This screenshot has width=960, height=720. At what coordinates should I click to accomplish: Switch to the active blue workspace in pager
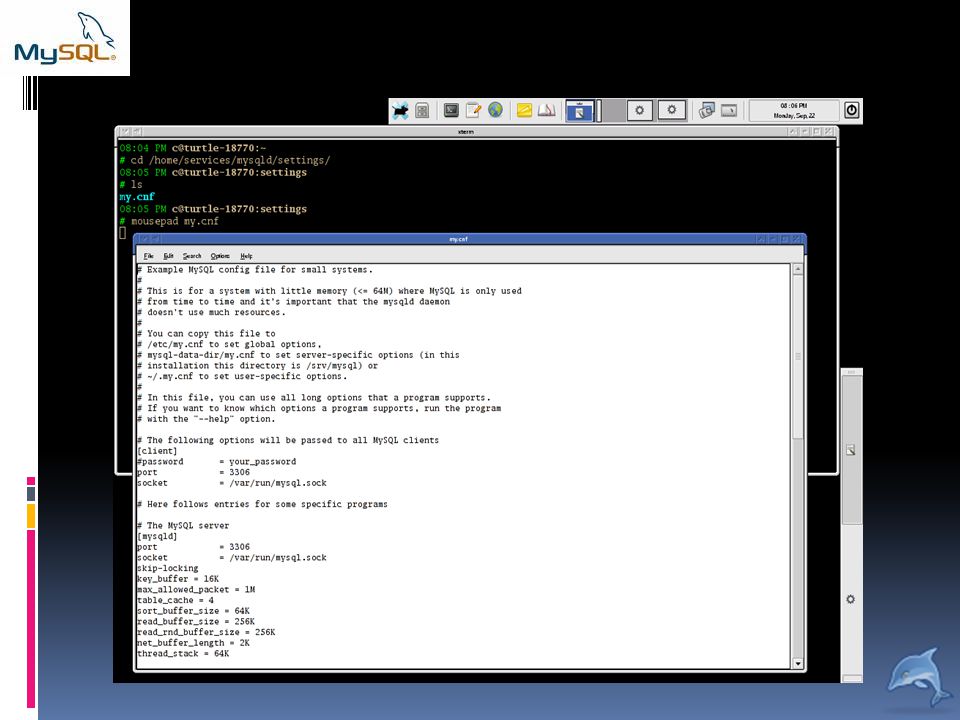pyautogui.click(x=580, y=111)
